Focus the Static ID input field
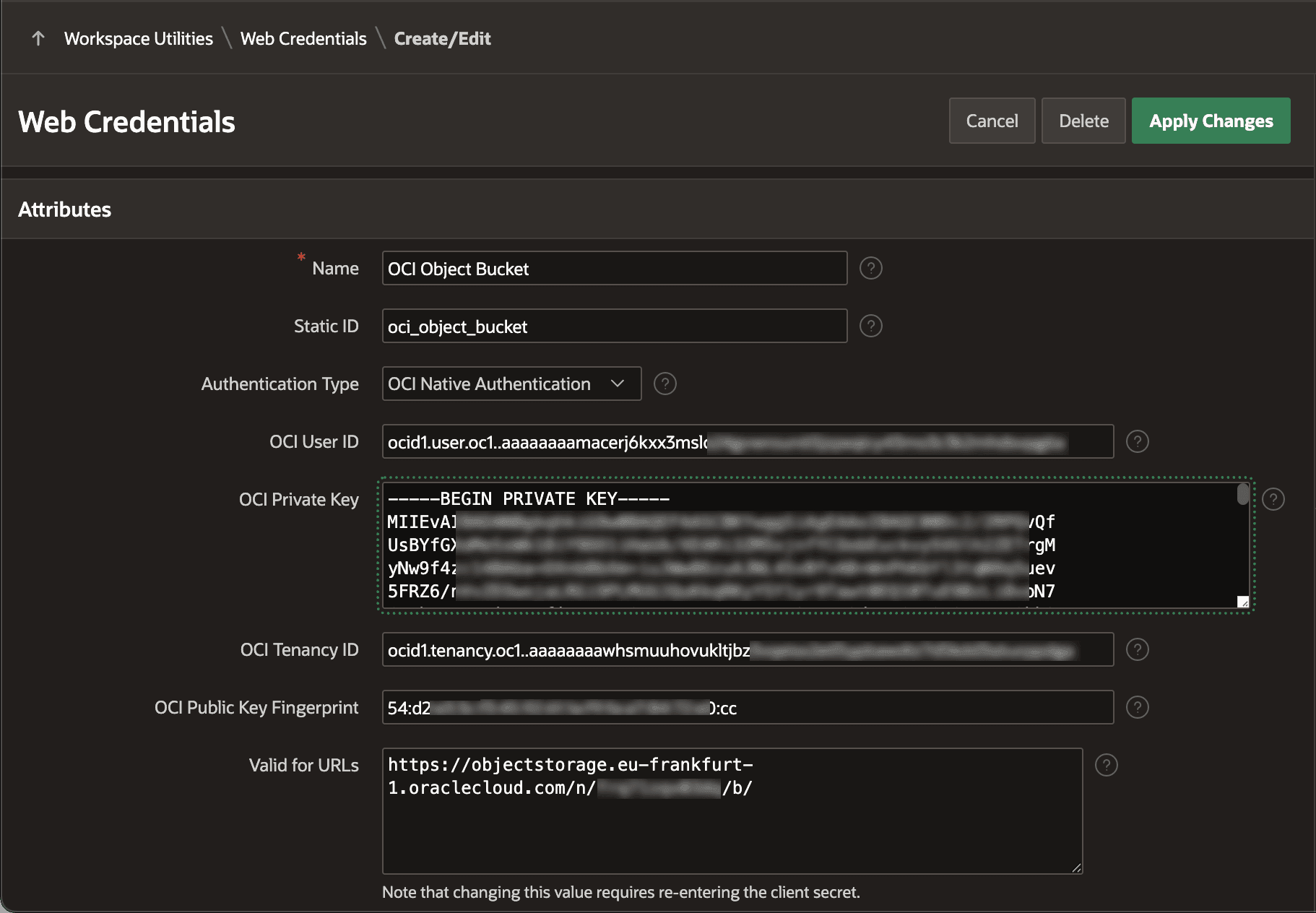 click(x=614, y=326)
